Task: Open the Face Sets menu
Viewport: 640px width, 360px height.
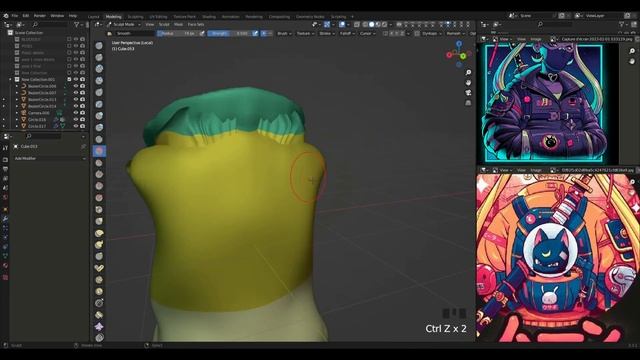Action: click(196, 24)
